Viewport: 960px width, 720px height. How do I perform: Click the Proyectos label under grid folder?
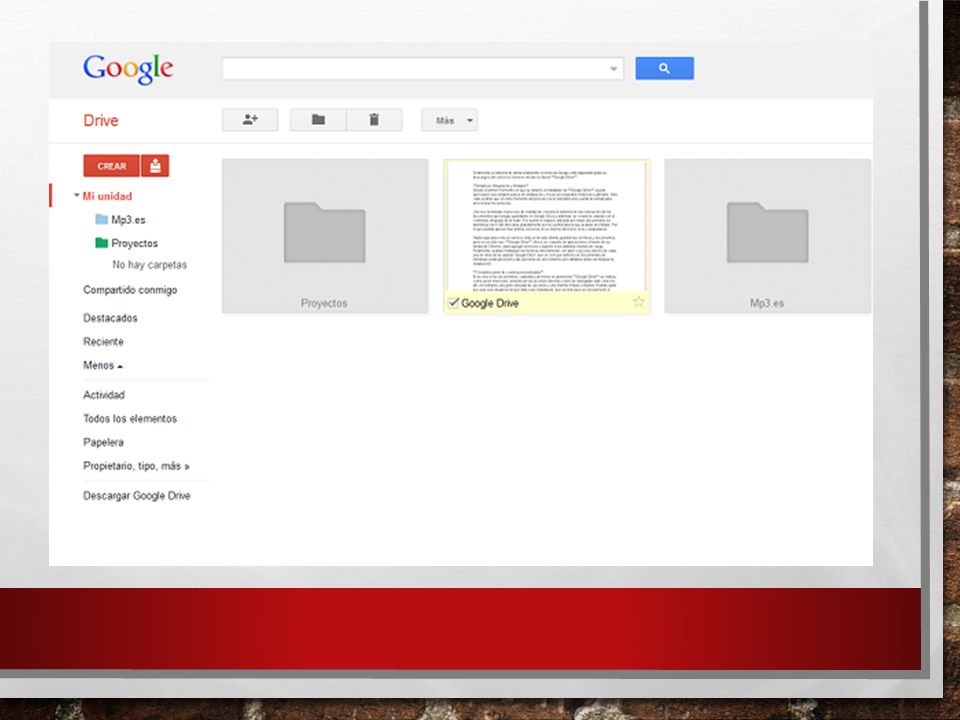pos(324,303)
